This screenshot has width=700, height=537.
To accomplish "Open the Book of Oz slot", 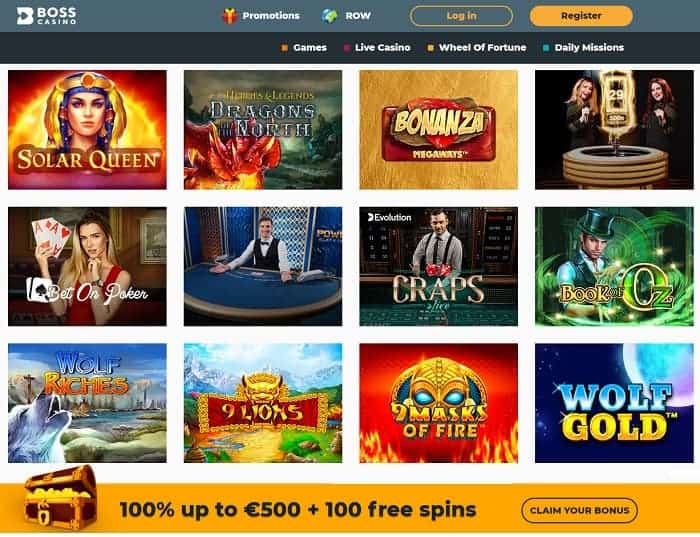I will click(x=614, y=266).
